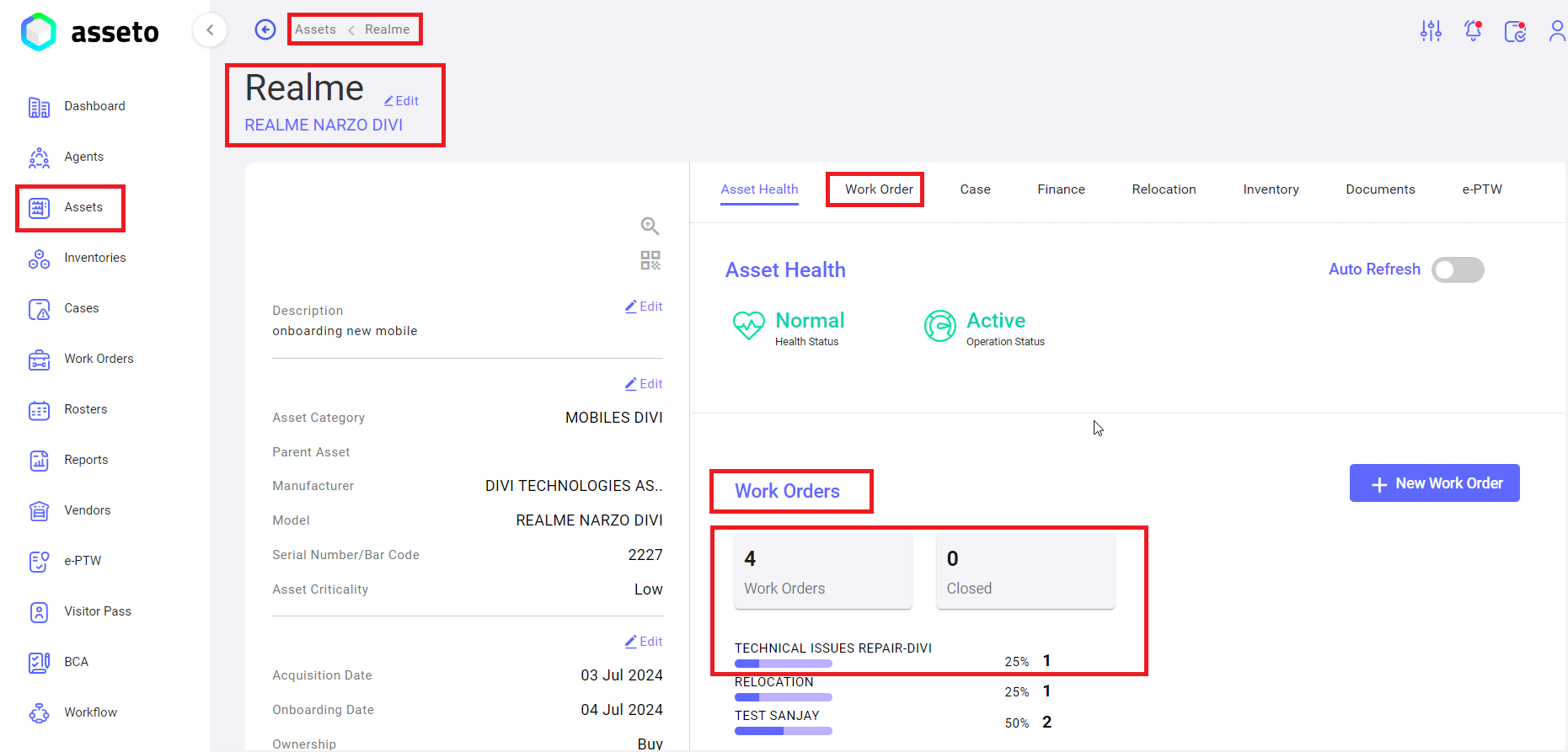The height and width of the screenshot is (752, 1568).
Task: Click the zoom magnifier icon on asset image
Action: click(650, 226)
